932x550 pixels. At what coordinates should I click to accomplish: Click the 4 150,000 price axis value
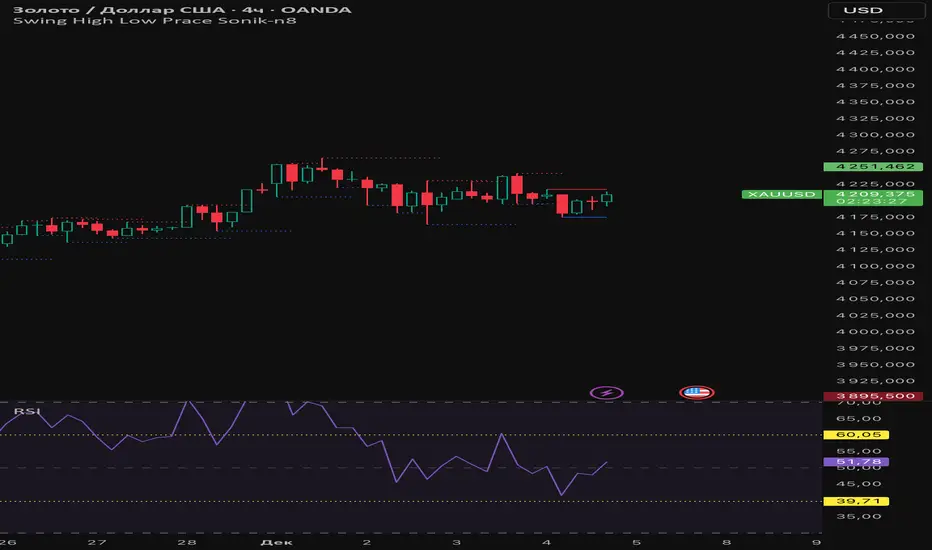(x=875, y=233)
